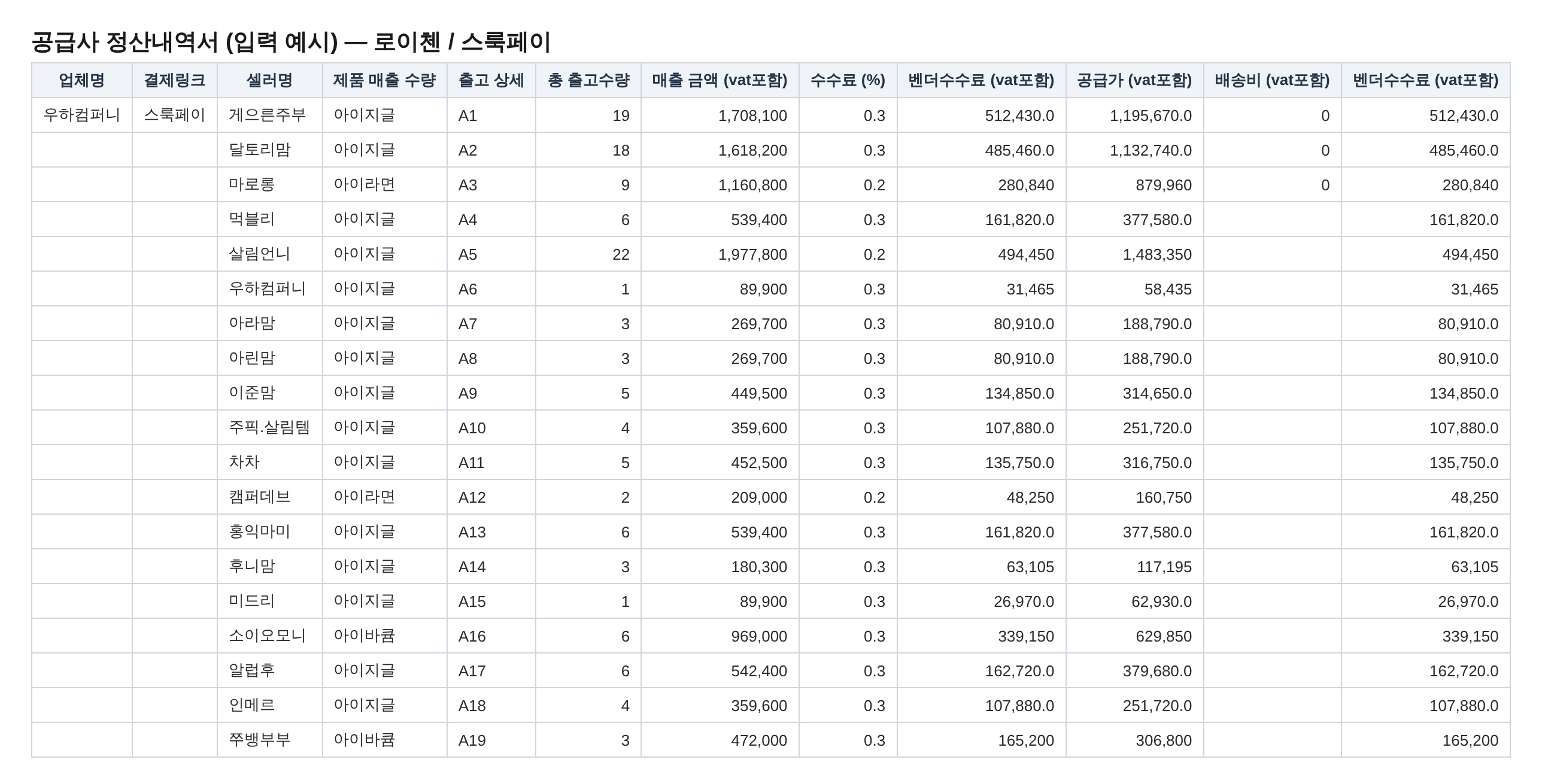Select seller cell 주픽.살림템
This screenshot has width=1542, height=784.
(270, 427)
